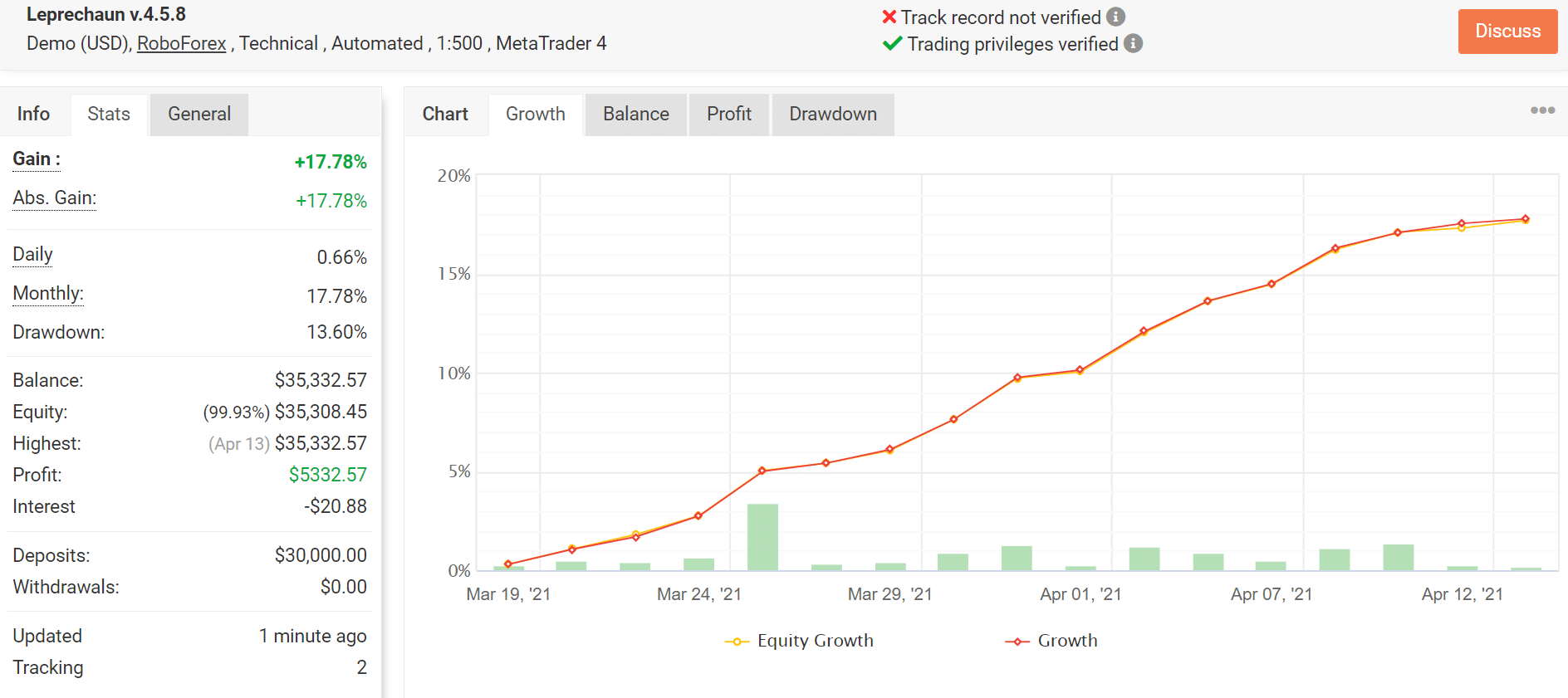Click the Profit value $5332.57
Viewport: 1568px width, 698px height.
click(x=328, y=475)
